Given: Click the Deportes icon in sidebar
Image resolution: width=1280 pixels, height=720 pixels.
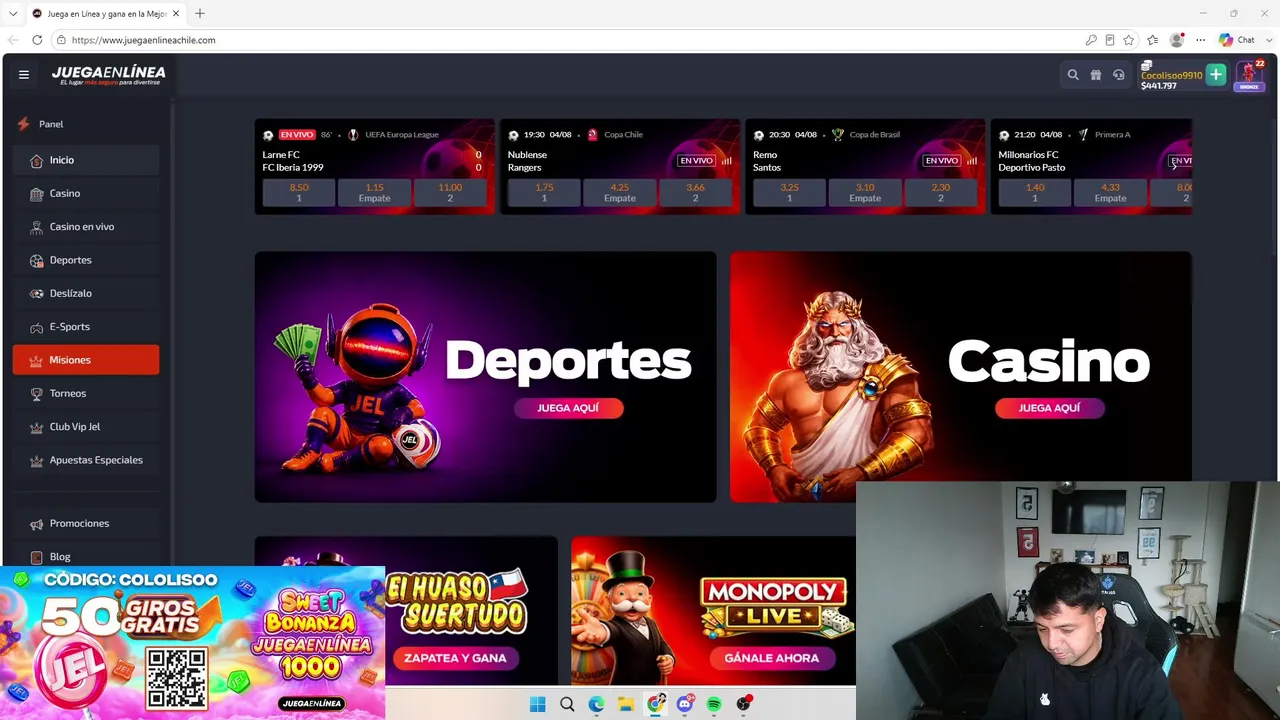Looking at the screenshot, I should click(37, 260).
